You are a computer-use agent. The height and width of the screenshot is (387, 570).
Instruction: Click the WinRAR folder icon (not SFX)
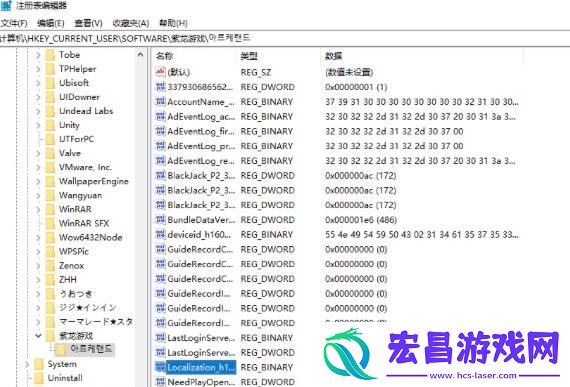click(x=50, y=210)
